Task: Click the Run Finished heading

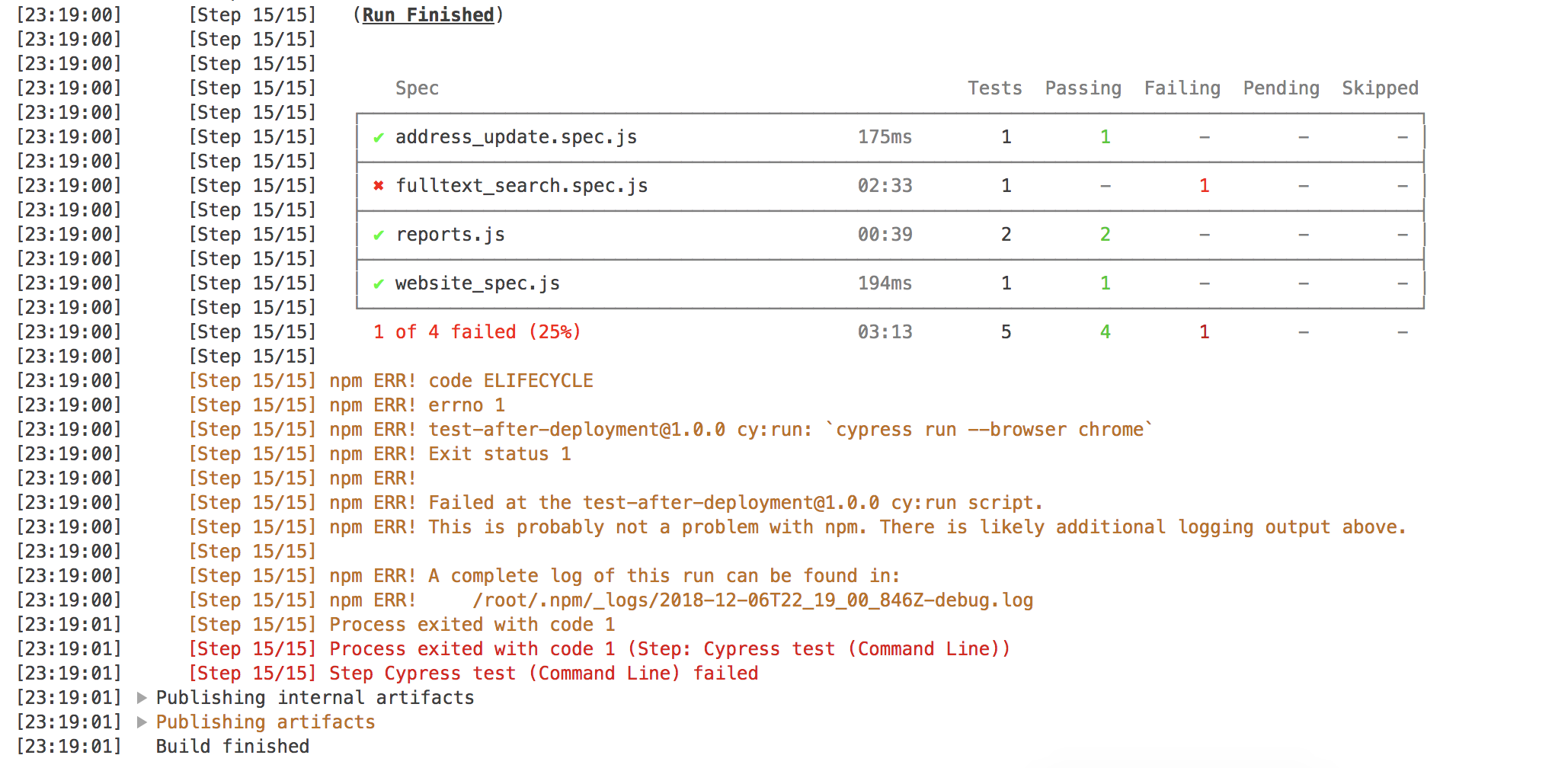Action: (x=428, y=14)
